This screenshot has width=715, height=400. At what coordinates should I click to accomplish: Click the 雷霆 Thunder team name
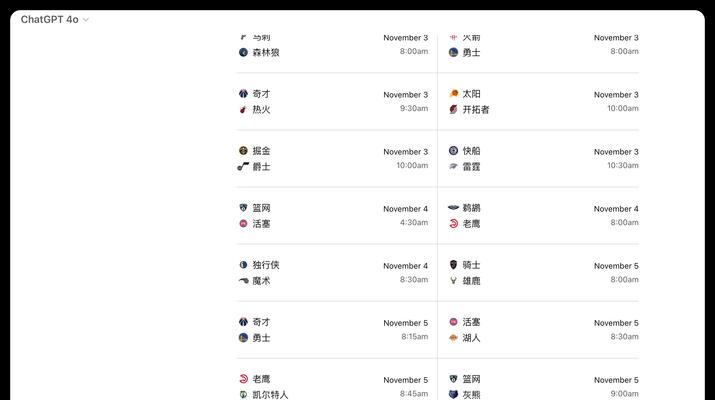(471, 166)
